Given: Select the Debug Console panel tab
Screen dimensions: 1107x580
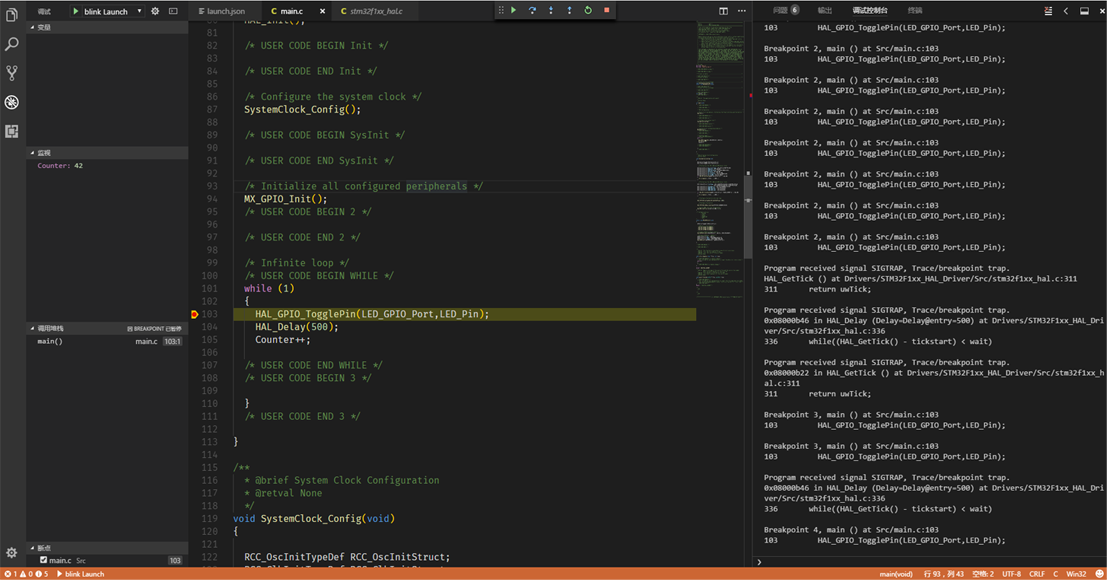Looking at the screenshot, I should pyautogui.click(x=870, y=11).
